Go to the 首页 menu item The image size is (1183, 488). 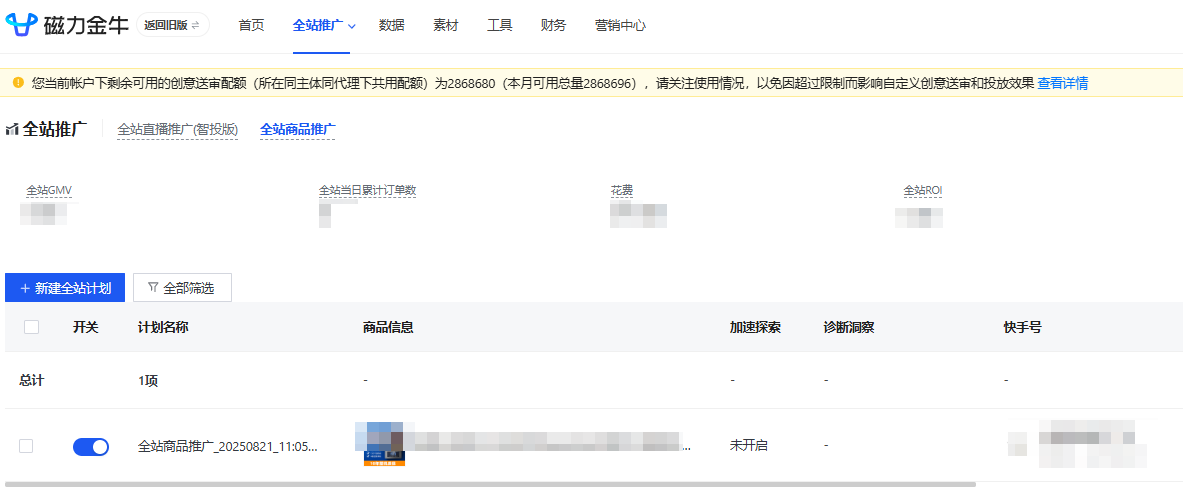pyautogui.click(x=252, y=25)
